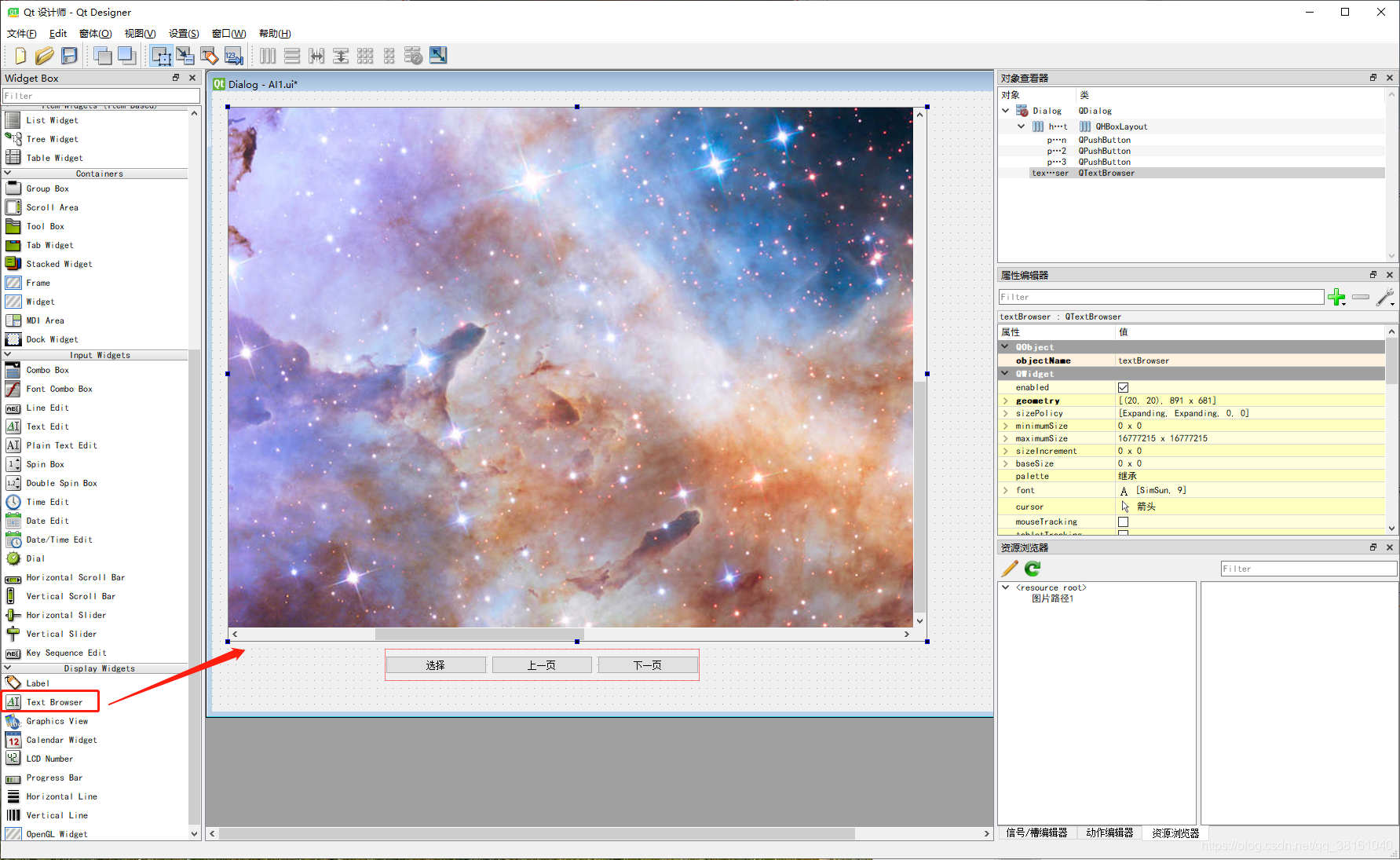The image size is (1400, 860).
Task: Click the 上一页 button on the form
Action: (x=542, y=665)
